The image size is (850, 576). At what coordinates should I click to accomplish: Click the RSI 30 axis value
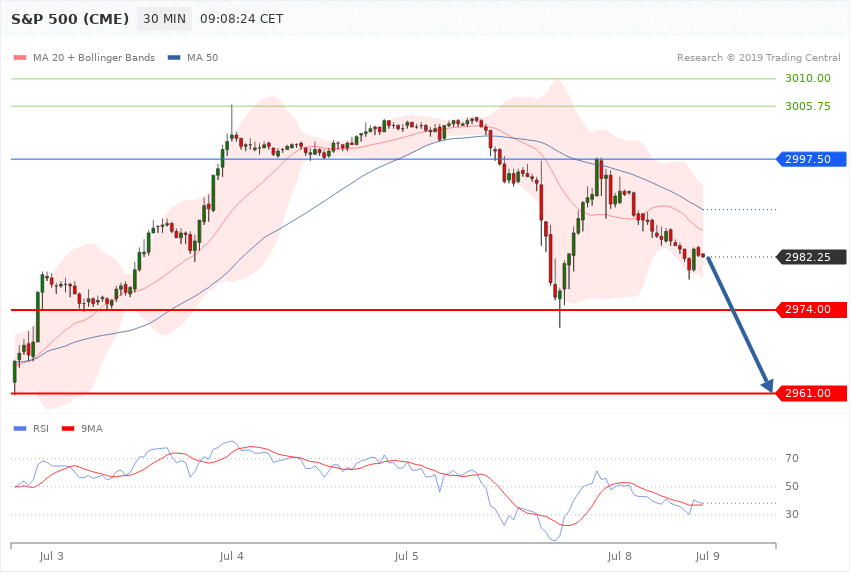(791, 514)
